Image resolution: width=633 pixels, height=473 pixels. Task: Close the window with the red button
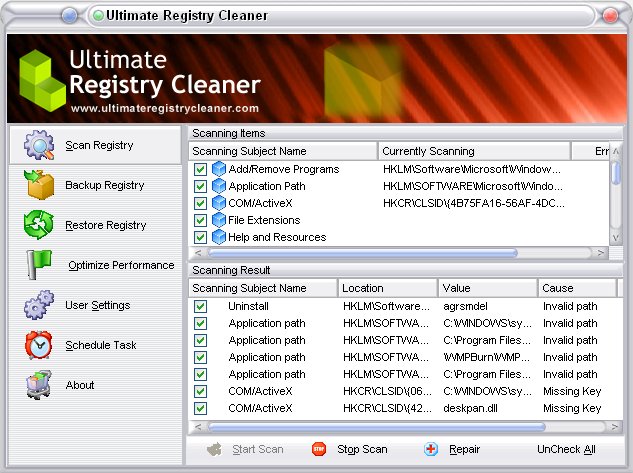(610, 16)
